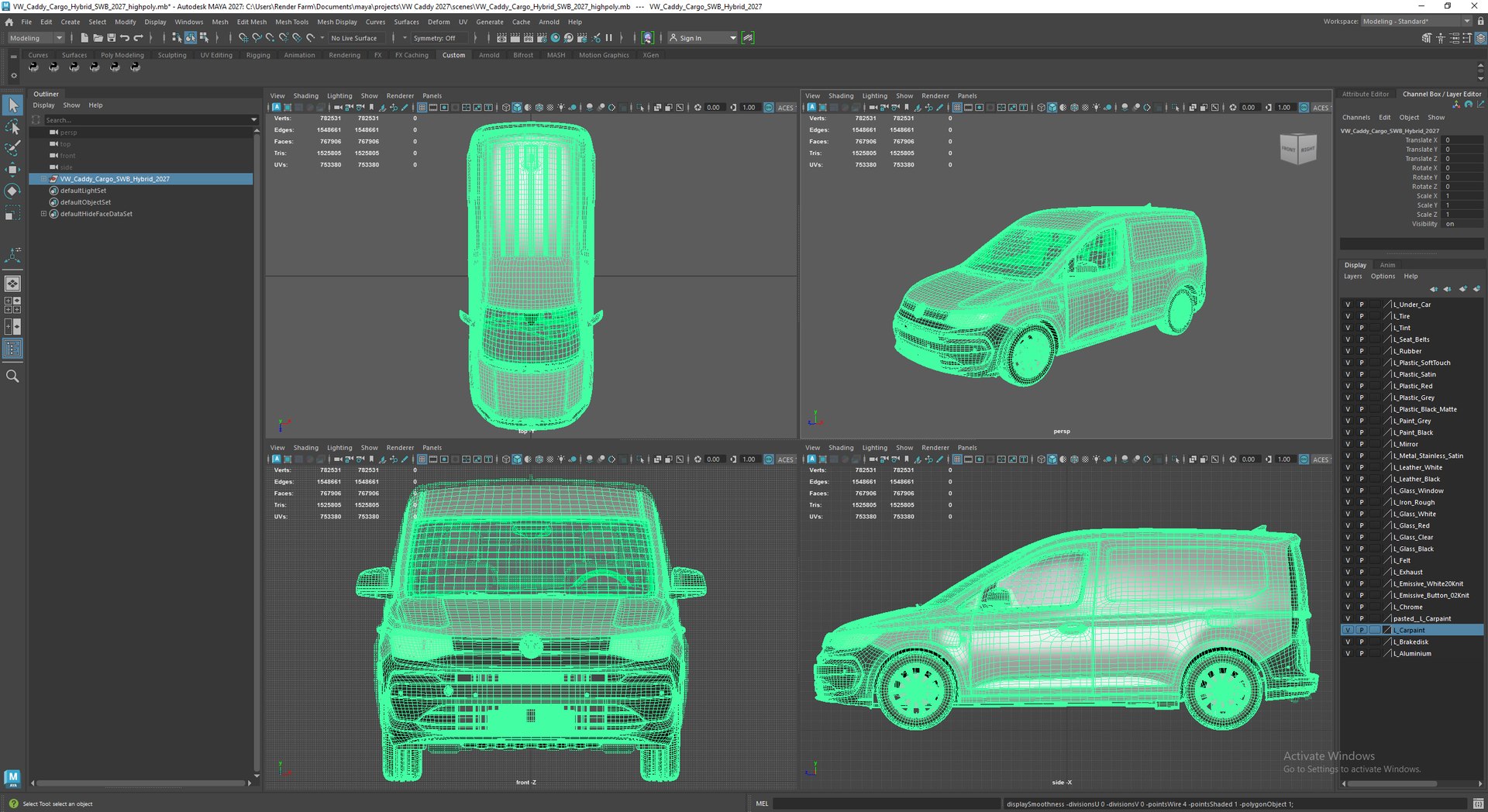Expand defaultHideFaceDataSet in the Outliner
The image size is (1488, 812).
click(x=44, y=214)
